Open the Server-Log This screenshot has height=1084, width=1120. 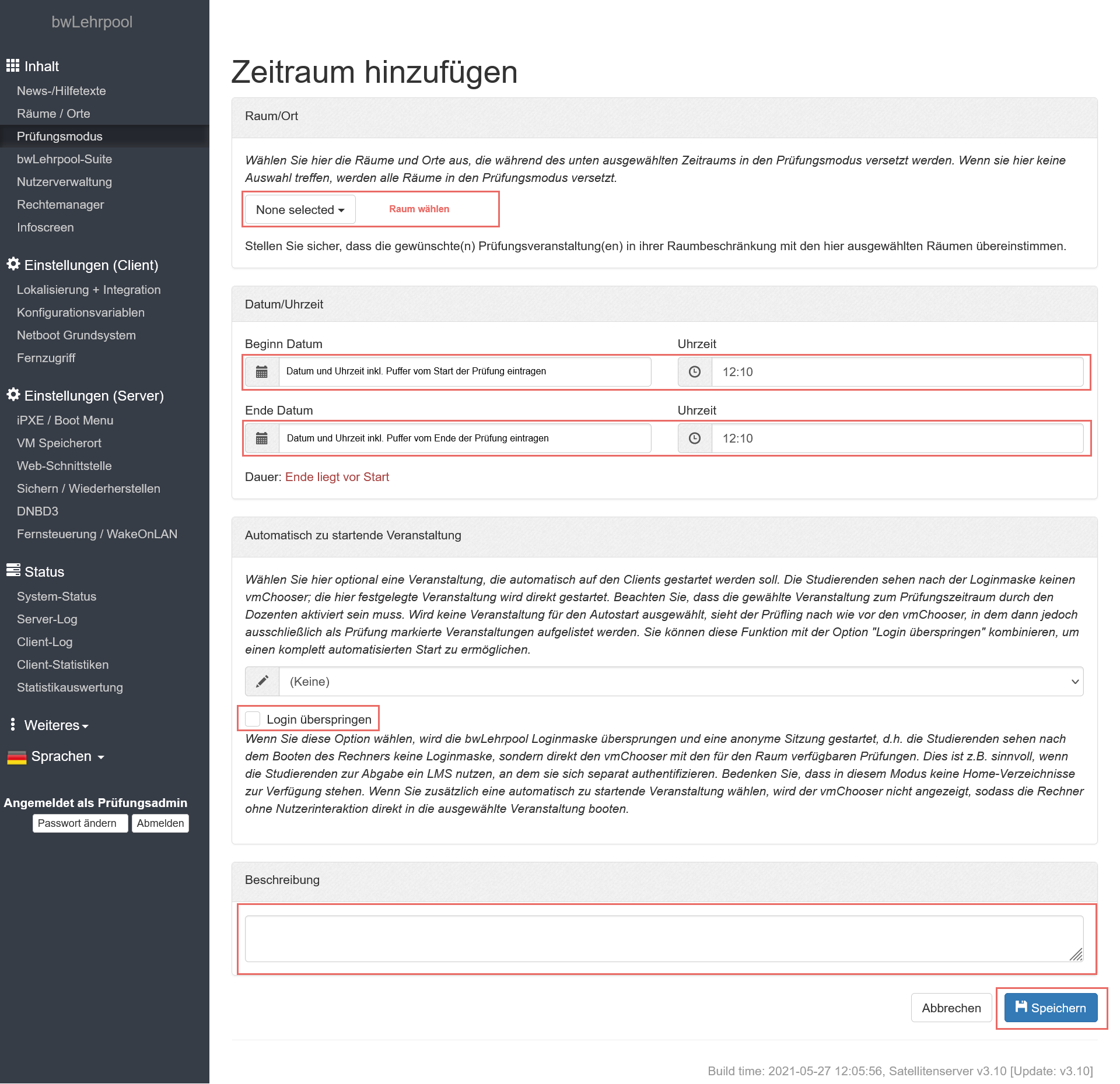47,619
